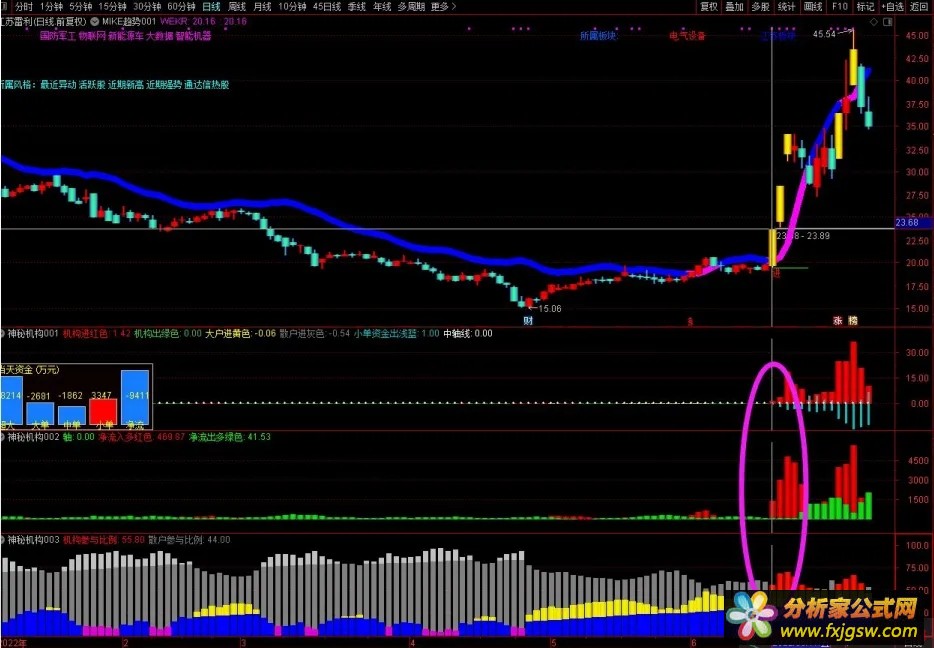Click the 净流出多绿色 value label
This screenshot has width=934, height=648.
(229, 437)
